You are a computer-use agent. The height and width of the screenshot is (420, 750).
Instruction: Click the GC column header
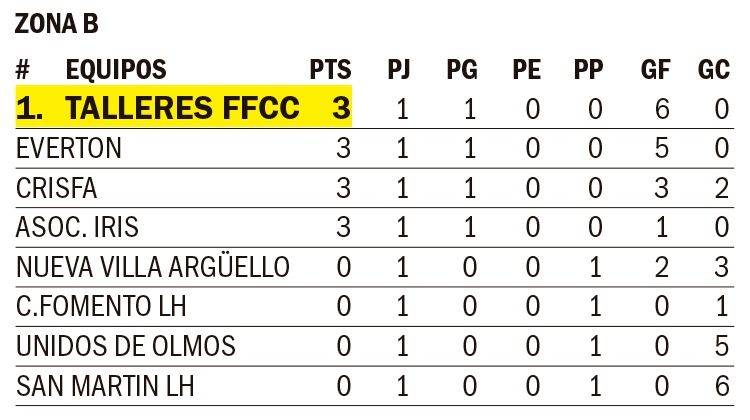click(x=714, y=70)
